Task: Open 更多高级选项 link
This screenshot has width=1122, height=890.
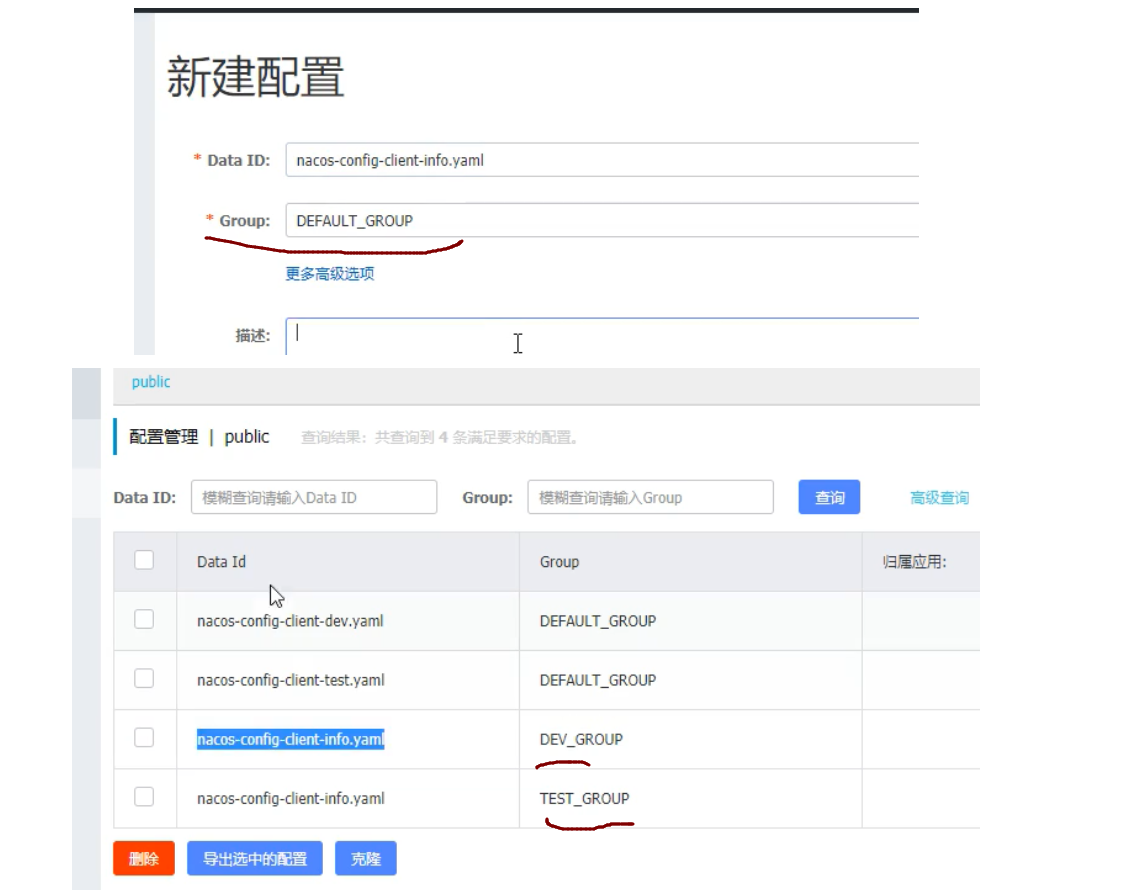Action: pyautogui.click(x=330, y=273)
